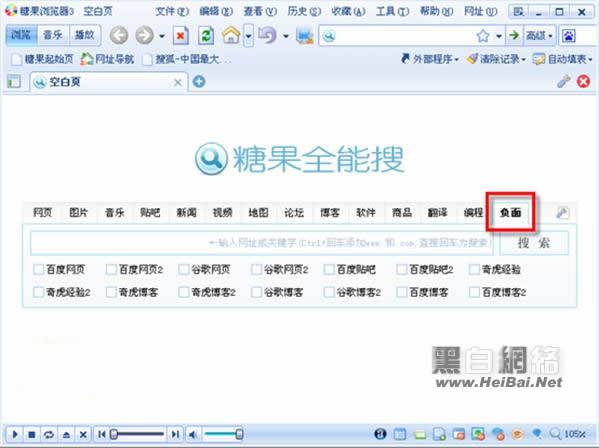Expand the 清除记录 dropdown
The image size is (599, 448).
(496, 59)
